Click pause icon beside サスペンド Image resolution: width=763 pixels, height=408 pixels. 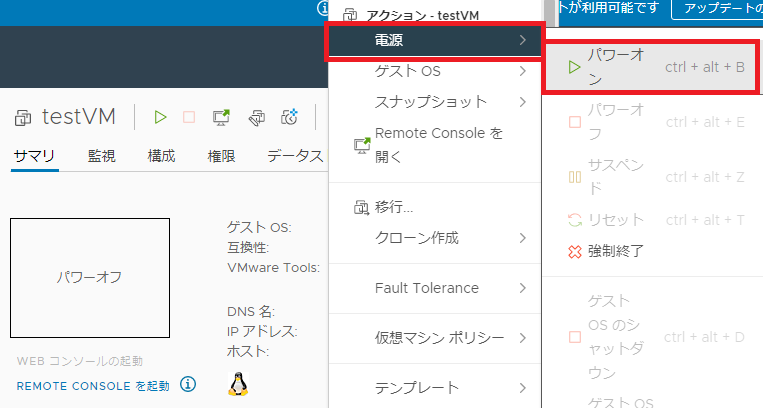click(x=575, y=177)
